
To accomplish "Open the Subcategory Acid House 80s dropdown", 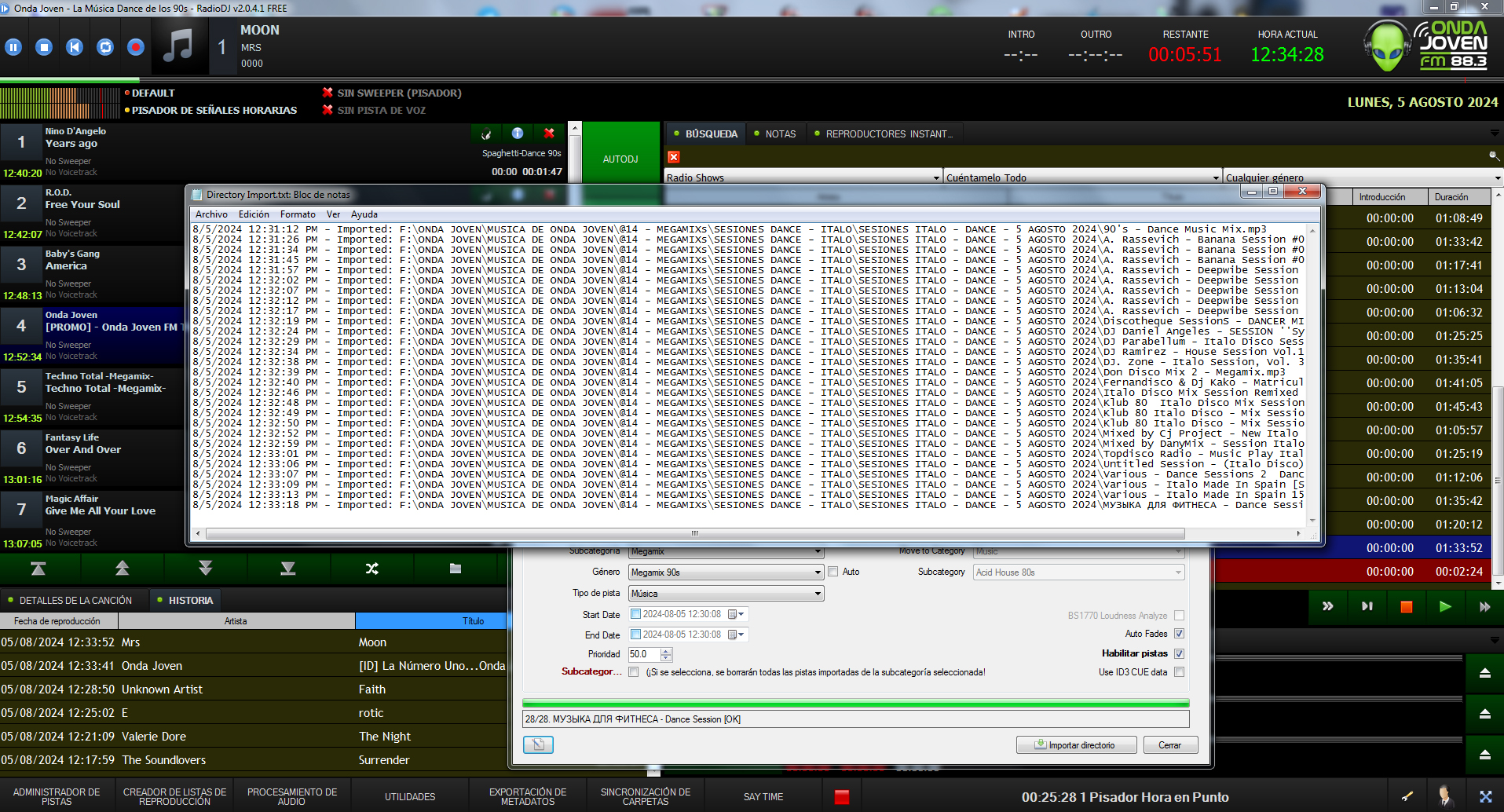I will (x=1079, y=572).
